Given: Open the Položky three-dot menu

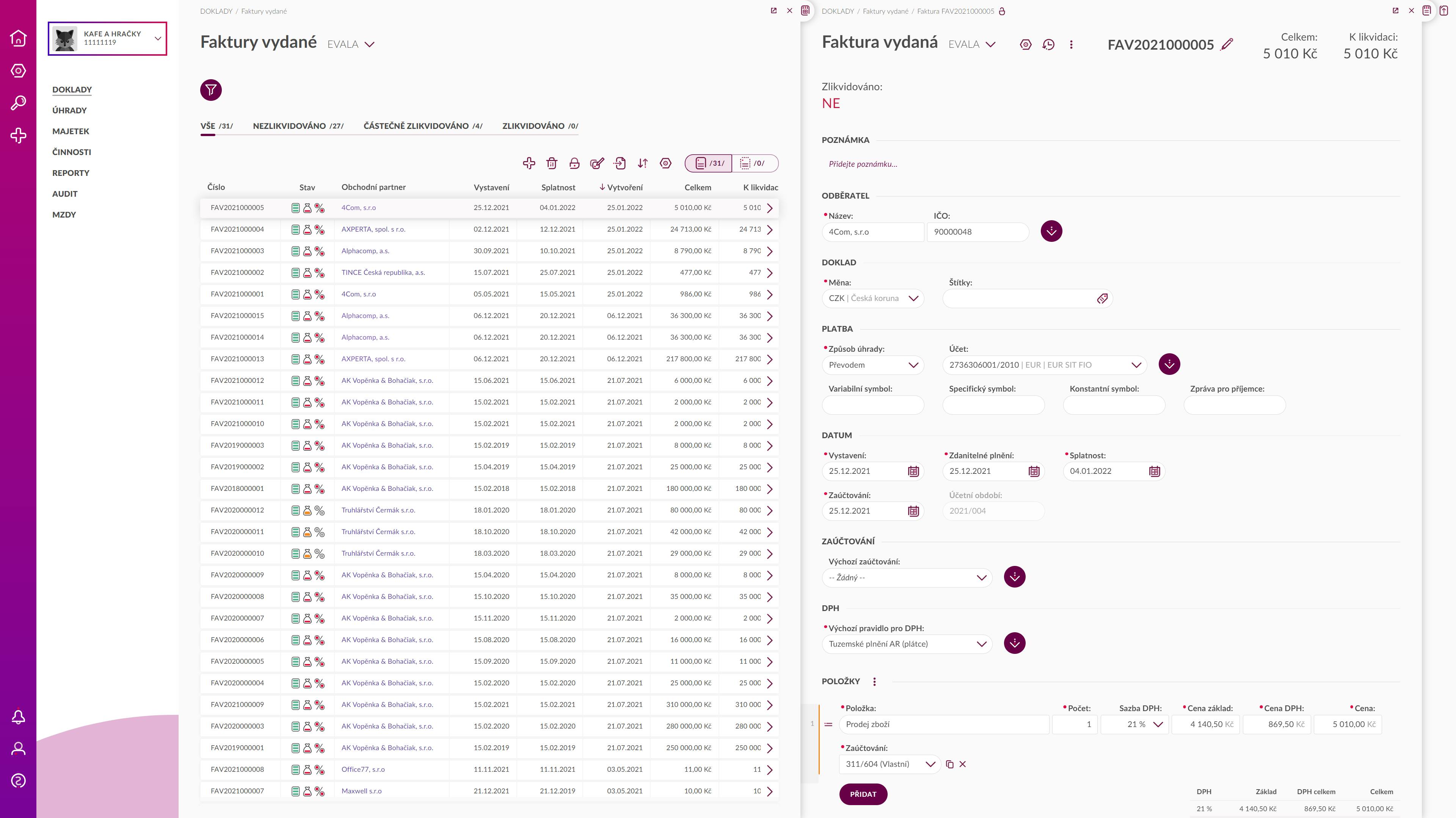Looking at the screenshot, I should [x=874, y=682].
